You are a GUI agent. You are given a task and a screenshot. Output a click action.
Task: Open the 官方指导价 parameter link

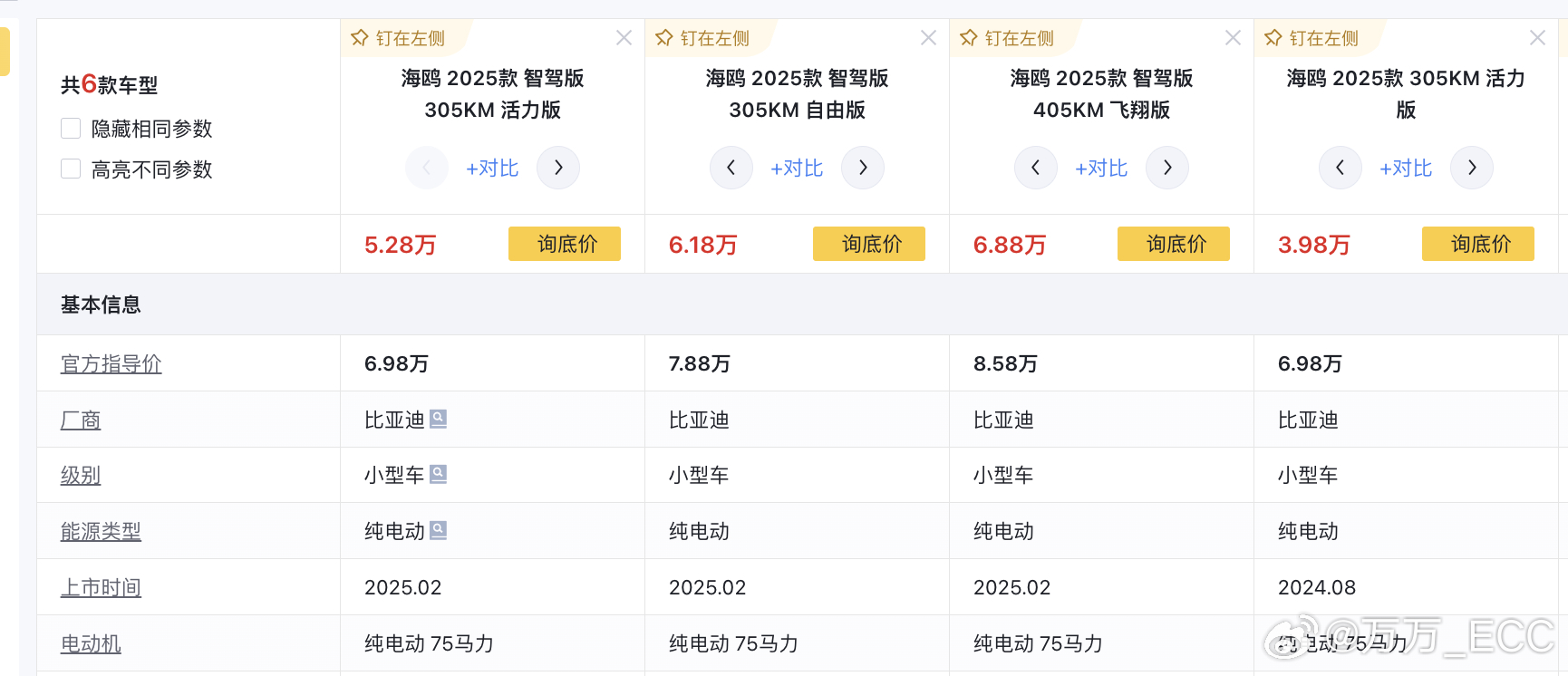point(111,364)
